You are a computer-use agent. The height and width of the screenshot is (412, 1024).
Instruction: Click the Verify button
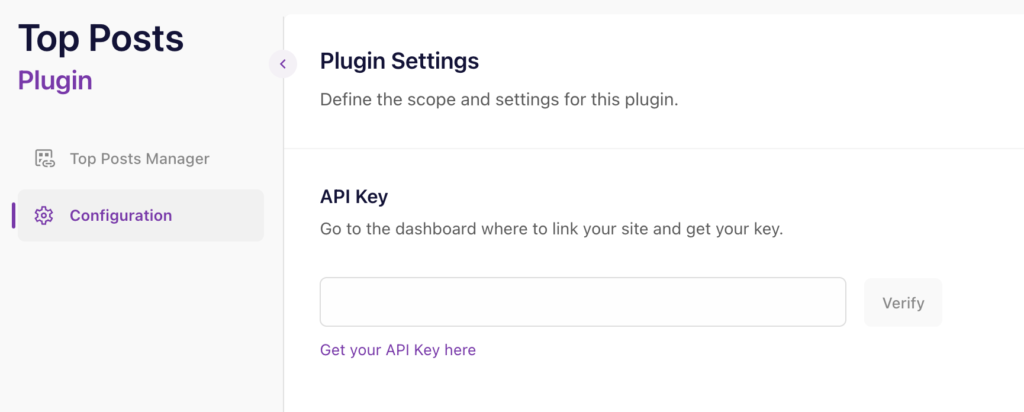click(x=903, y=302)
